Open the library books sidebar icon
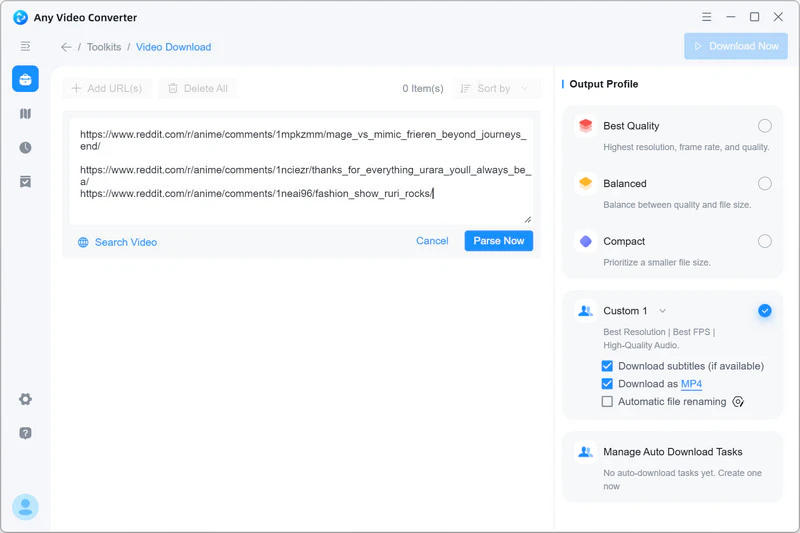Screen dimensions: 800x533 click(26, 113)
